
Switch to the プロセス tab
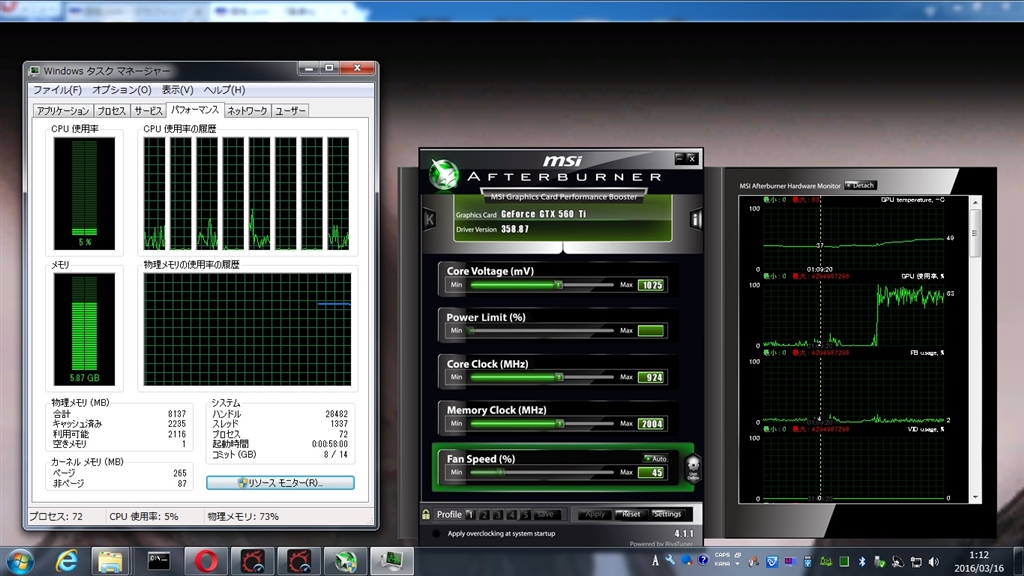(x=112, y=111)
